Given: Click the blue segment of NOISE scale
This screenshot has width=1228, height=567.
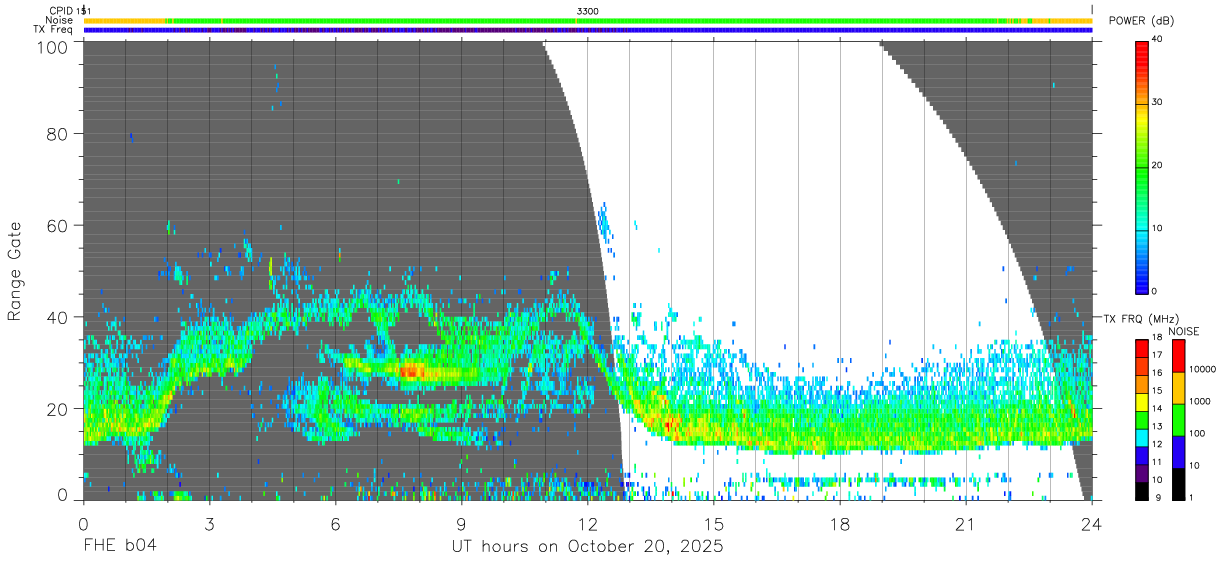Looking at the screenshot, I should click(1178, 452).
